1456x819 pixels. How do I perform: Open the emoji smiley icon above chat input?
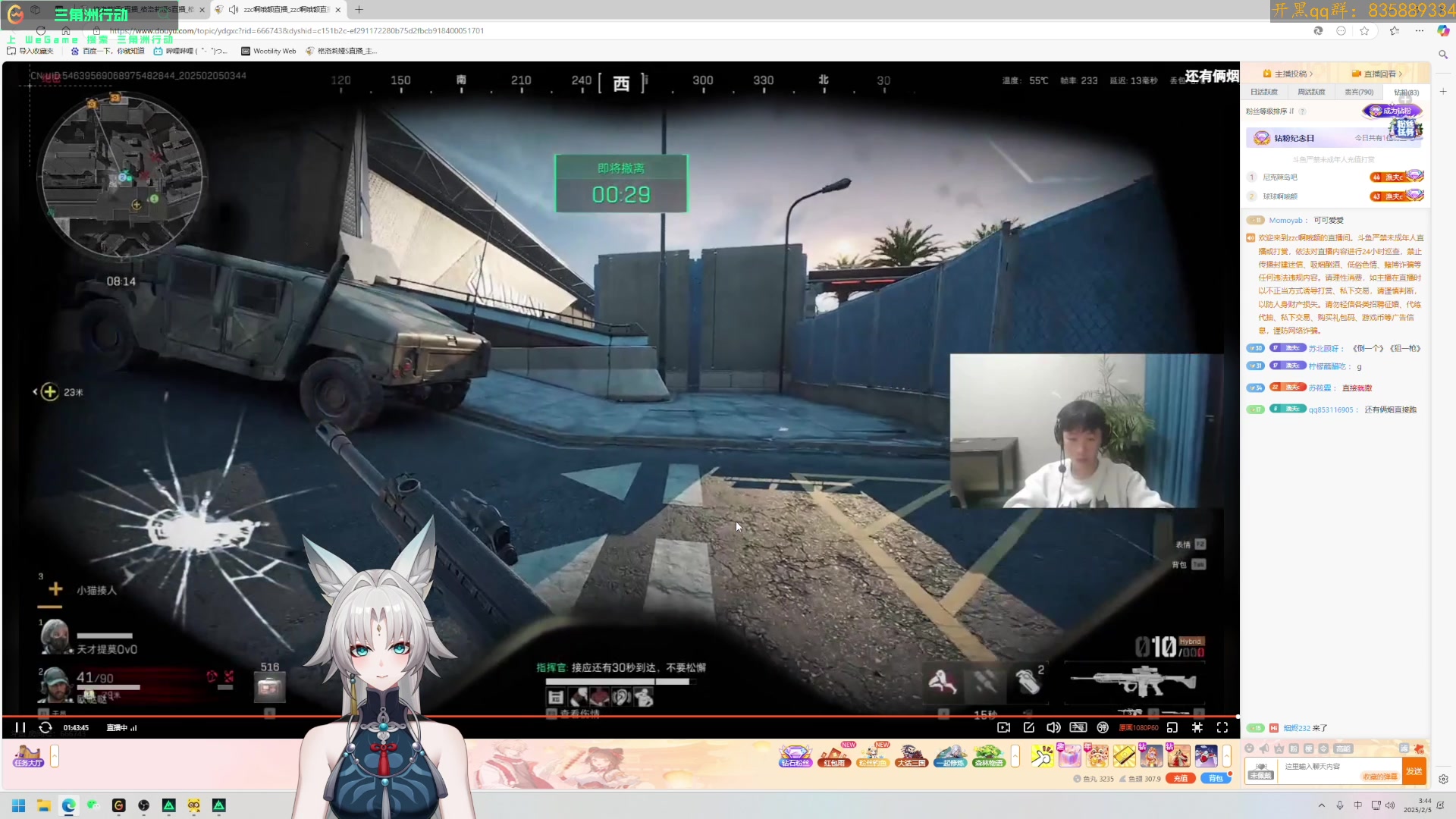1250,748
